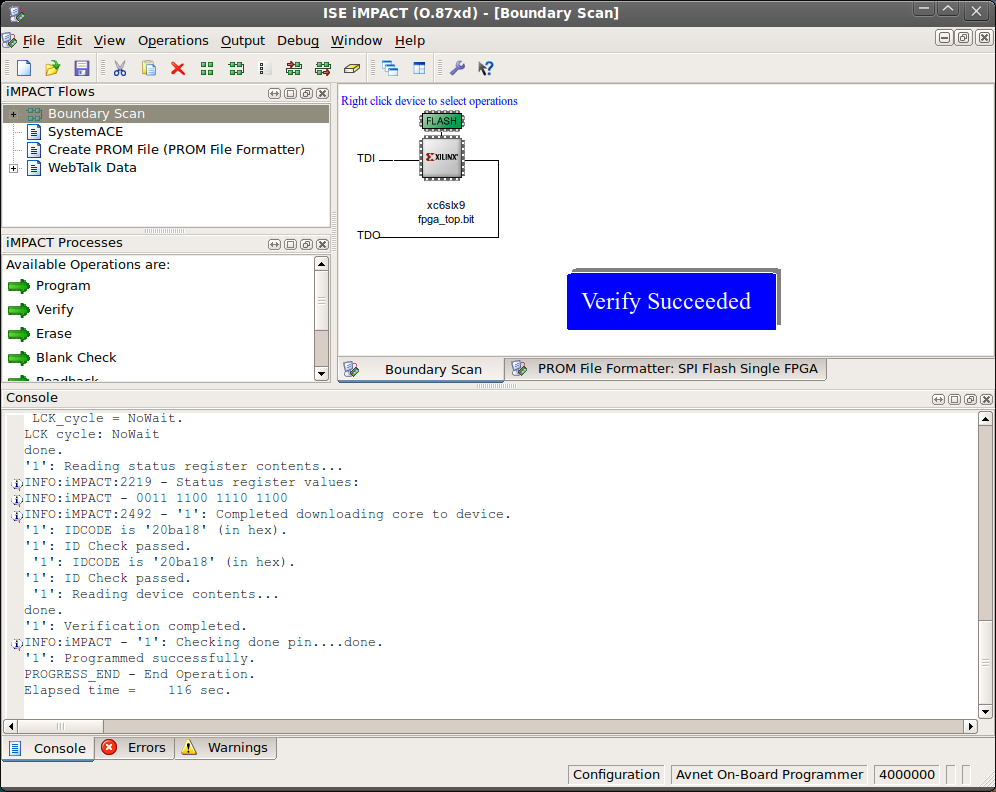Open the Help menu
996x792 pixels.
click(410, 41)
